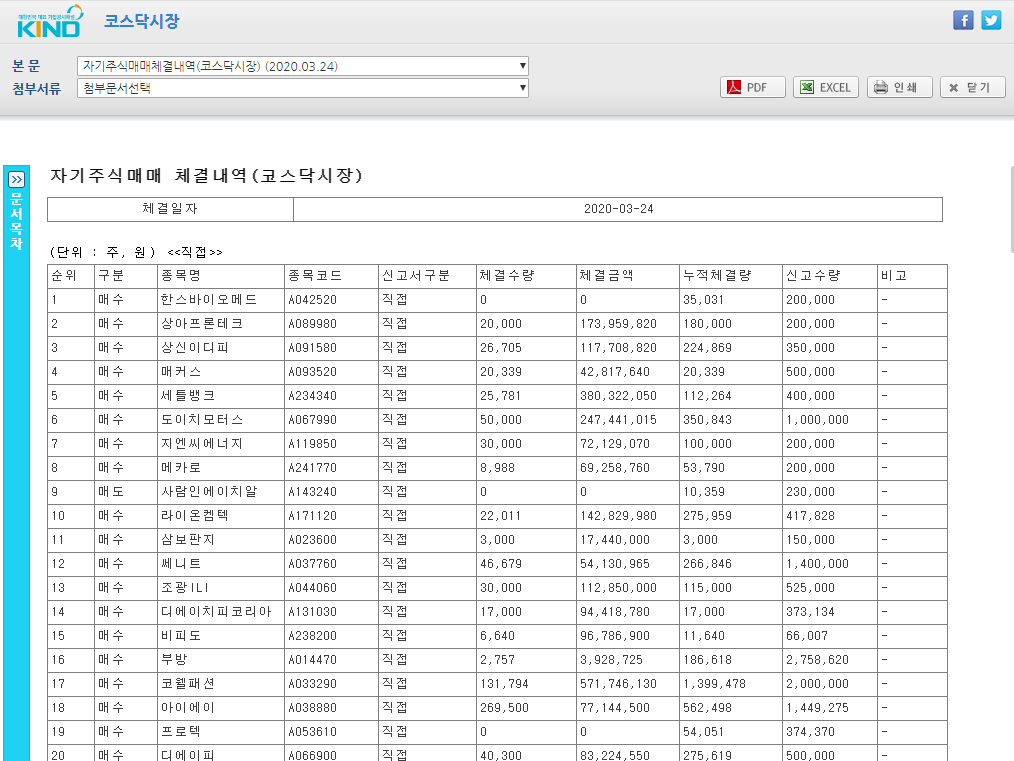The width and height of the screenshot is (1014, 761).
Task: Click stock code A171120
Action: [x=312, y=516]
